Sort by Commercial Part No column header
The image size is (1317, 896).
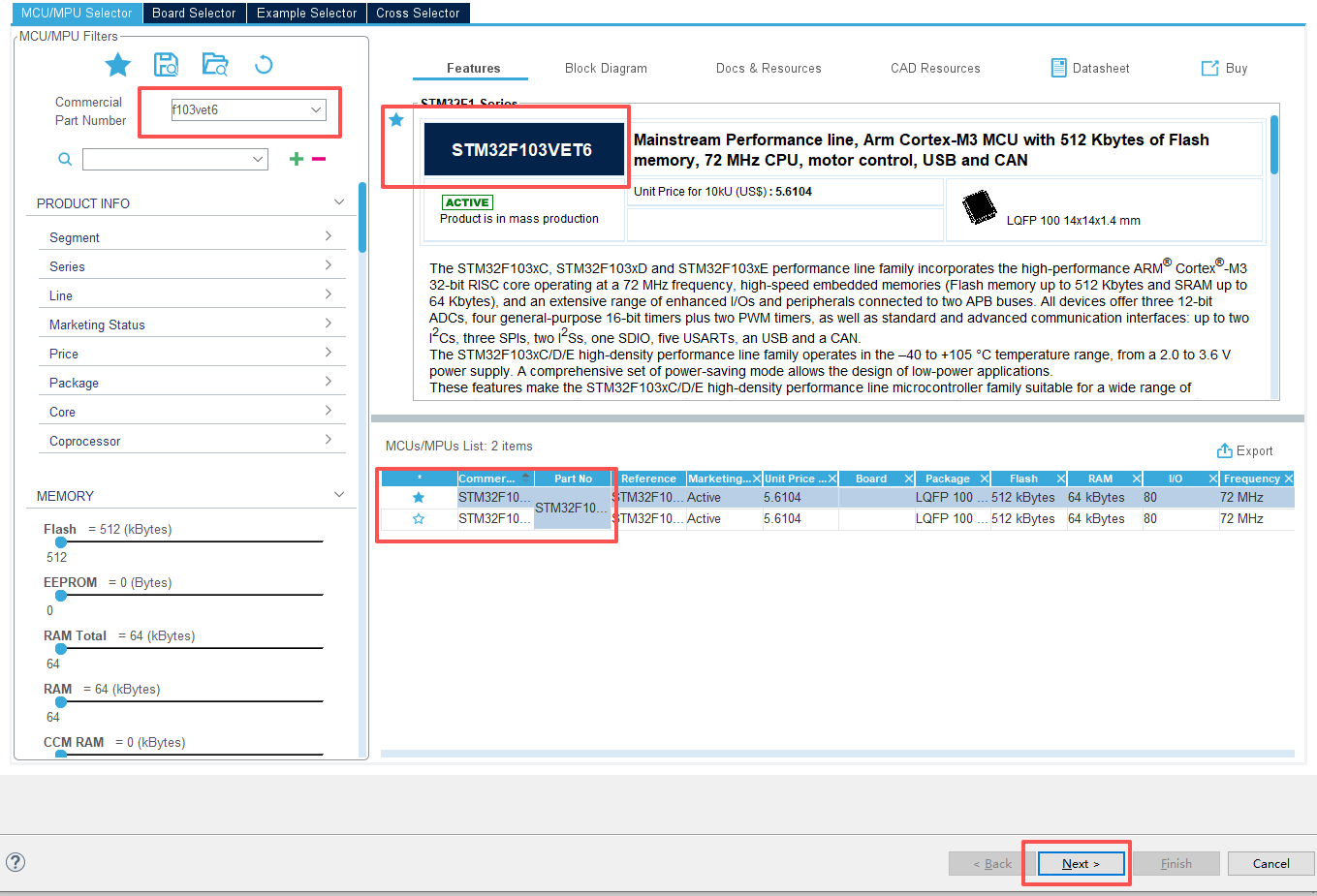[x=495, y=479]
